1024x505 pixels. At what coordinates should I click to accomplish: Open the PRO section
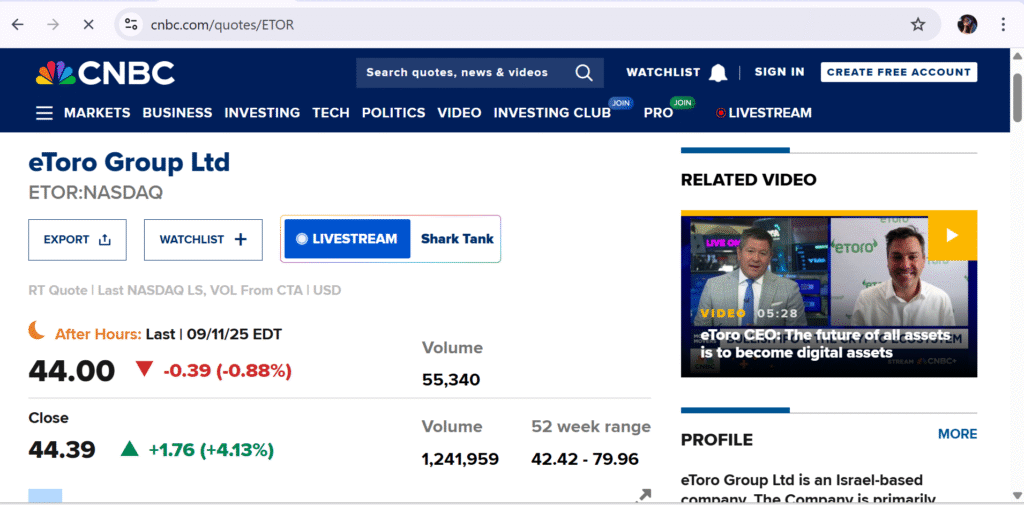[658, 113]
